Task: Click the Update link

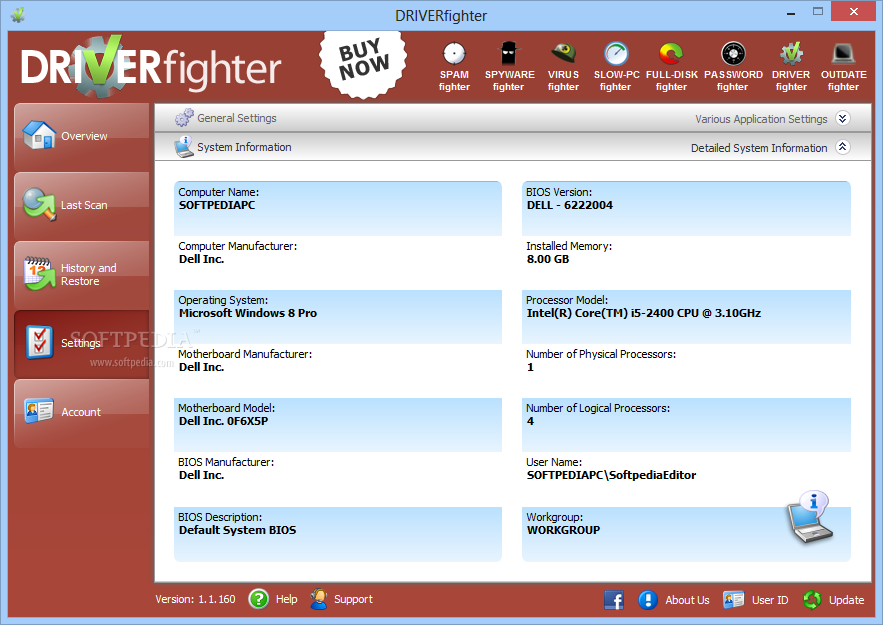Action: [x=846, y=600]
